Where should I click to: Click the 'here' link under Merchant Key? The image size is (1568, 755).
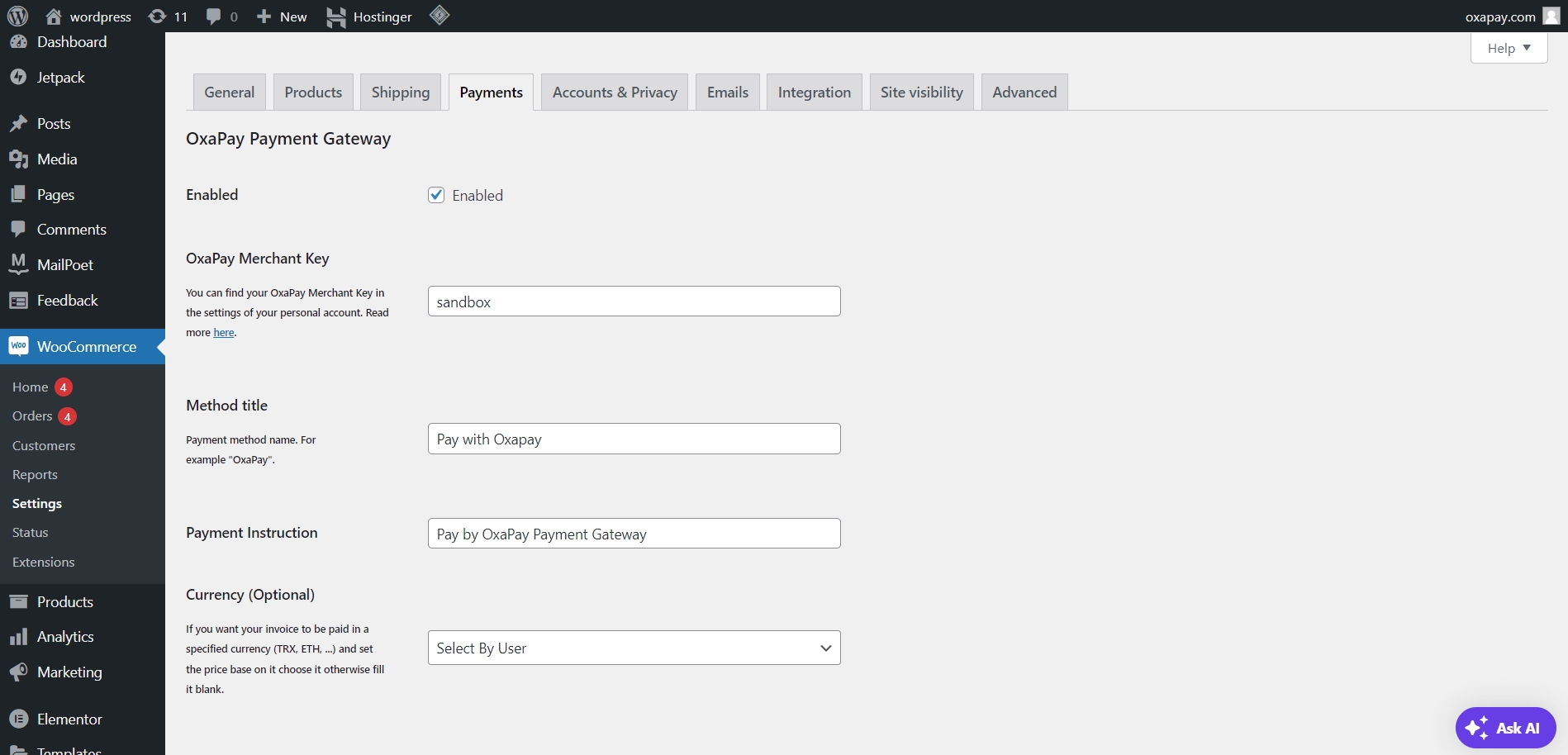[x=224, y=333]
